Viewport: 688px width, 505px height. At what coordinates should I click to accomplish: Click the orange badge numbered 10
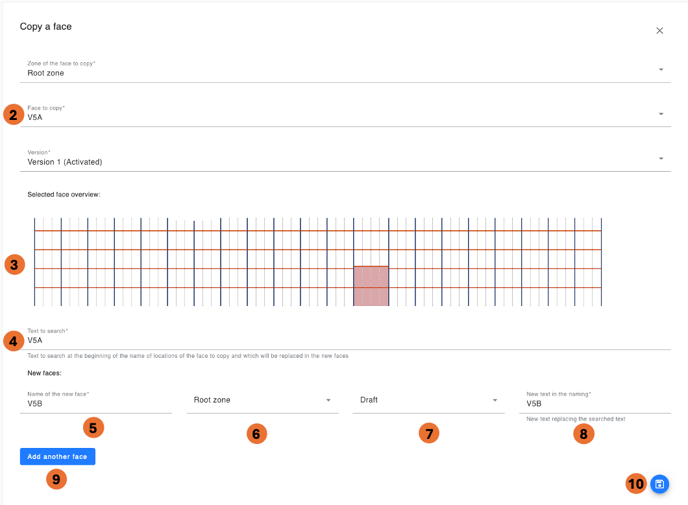tap(636, 484)
